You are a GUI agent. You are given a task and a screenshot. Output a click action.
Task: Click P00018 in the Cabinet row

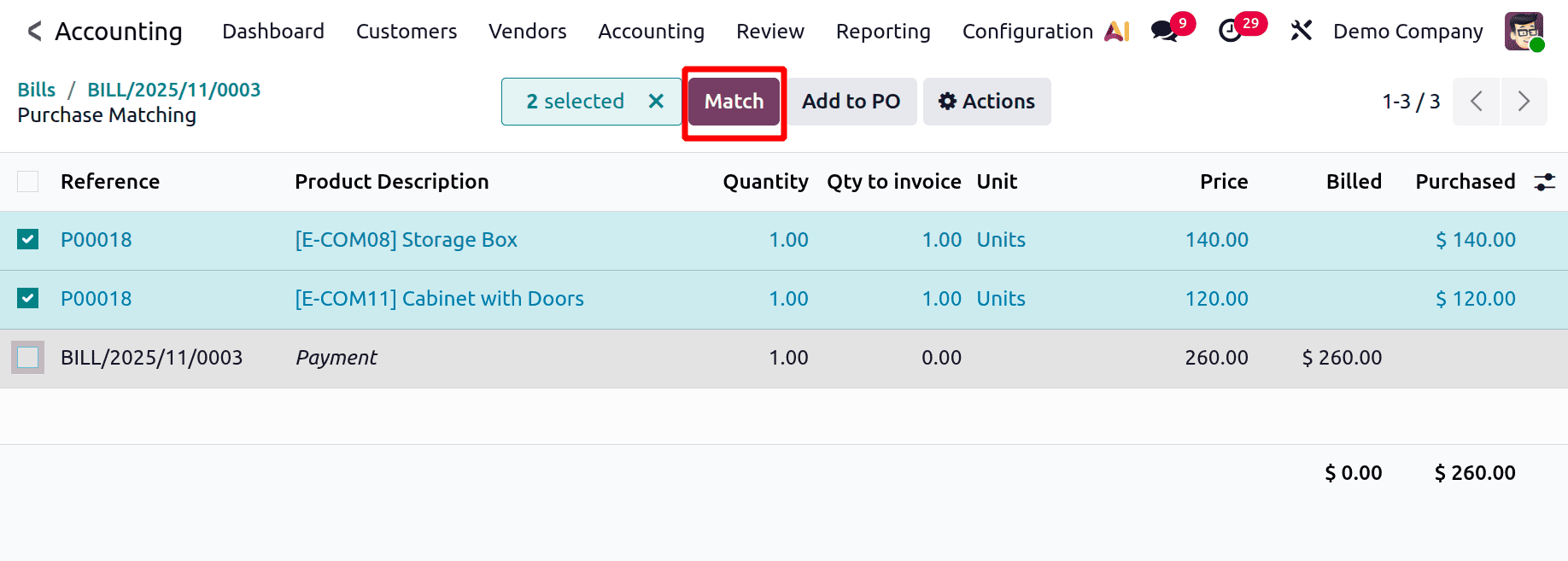click(97, 299)
